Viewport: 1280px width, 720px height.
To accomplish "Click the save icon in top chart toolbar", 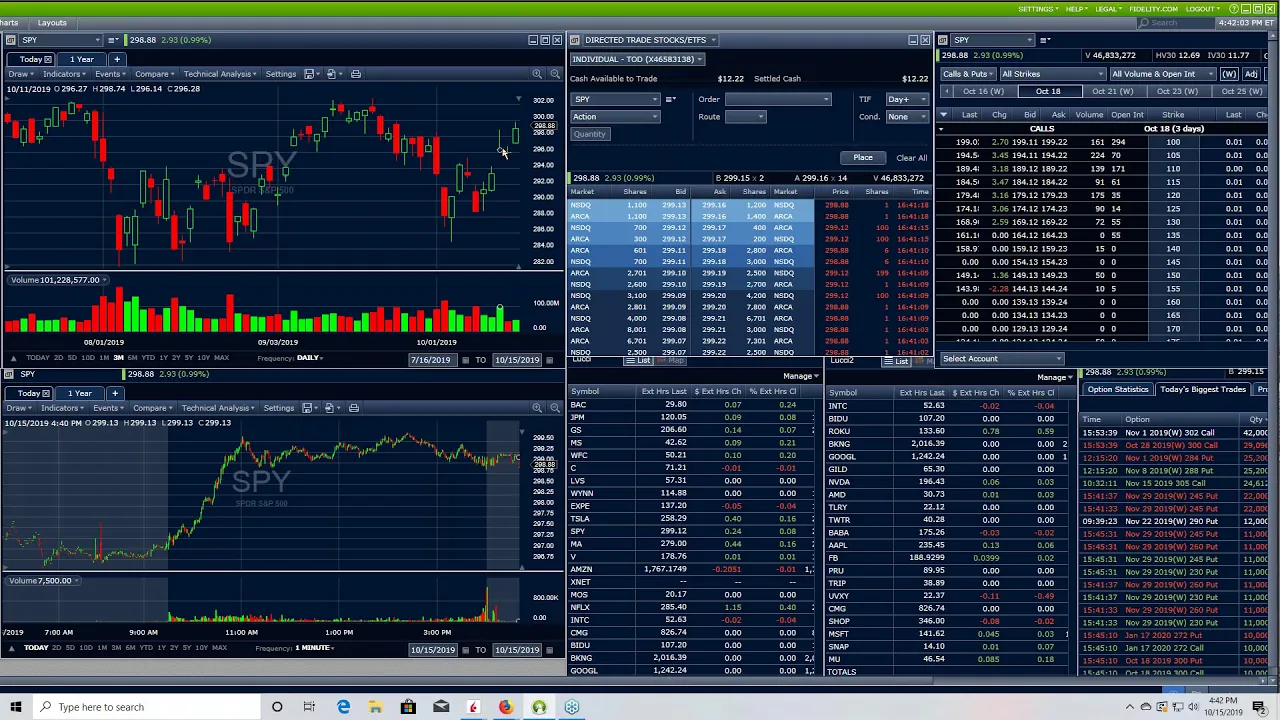I will [309, 74].
